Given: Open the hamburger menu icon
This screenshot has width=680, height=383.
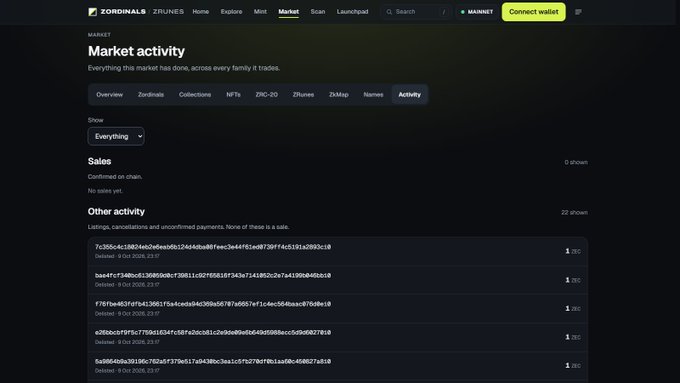Looking at the screenshot, I should tap(578, 12).
